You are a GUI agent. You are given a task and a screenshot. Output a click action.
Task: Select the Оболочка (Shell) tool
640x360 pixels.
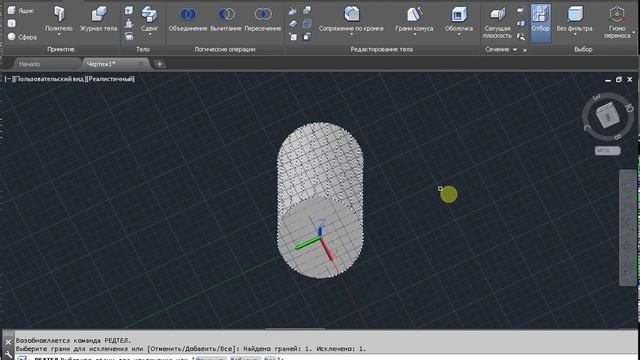[459, 18]
